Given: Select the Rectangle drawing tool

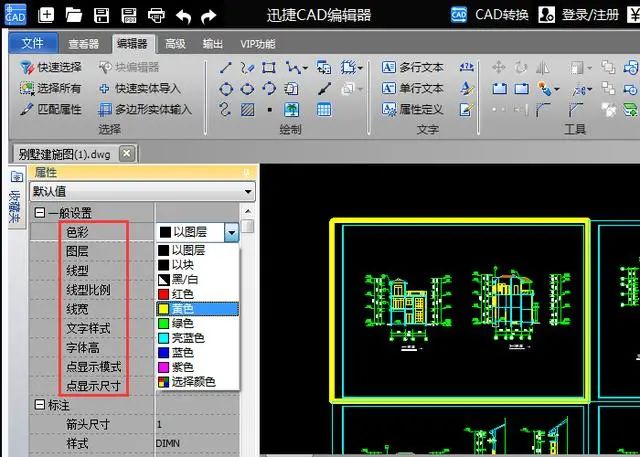Looking at the screenshot, I should click(269, 67).
